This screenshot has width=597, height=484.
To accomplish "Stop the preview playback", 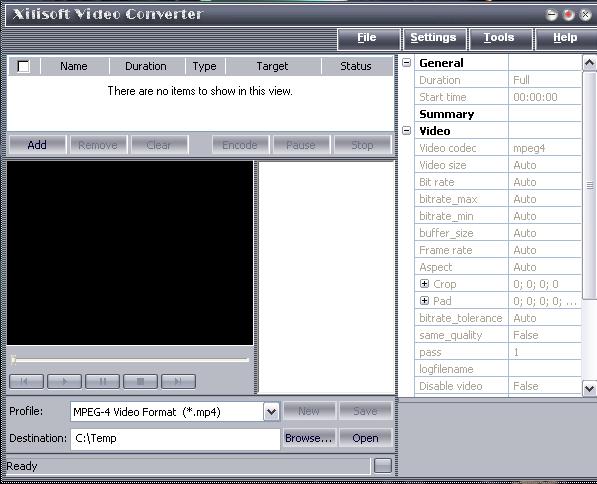I will (x=140, y=381).
